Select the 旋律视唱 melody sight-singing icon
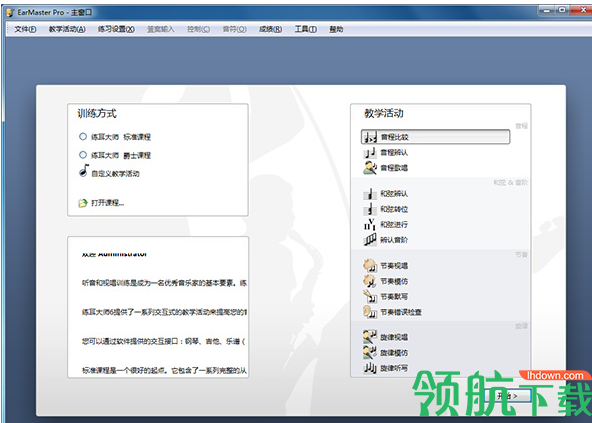592x423 pixels. pos(370,337)
